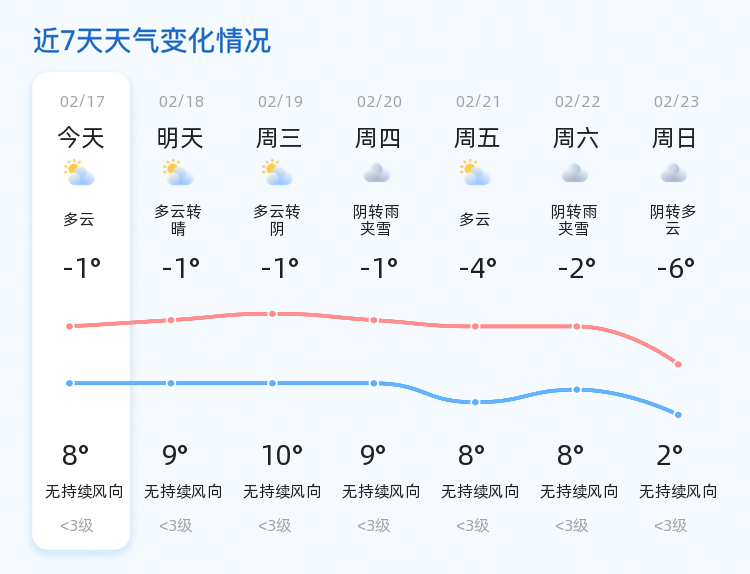Viewport: 750px width, 574px height.
Task: Click the 阴转多云 text for 周日
Action: [x=673, y=220]
